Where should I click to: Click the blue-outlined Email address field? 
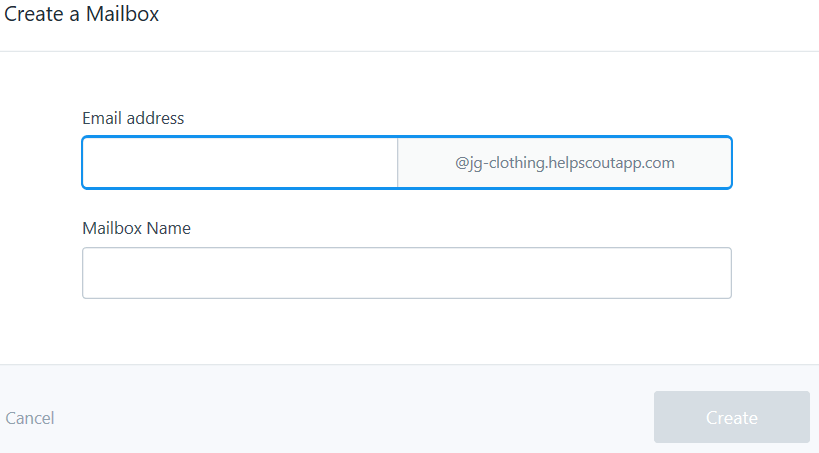coord(240,162)
